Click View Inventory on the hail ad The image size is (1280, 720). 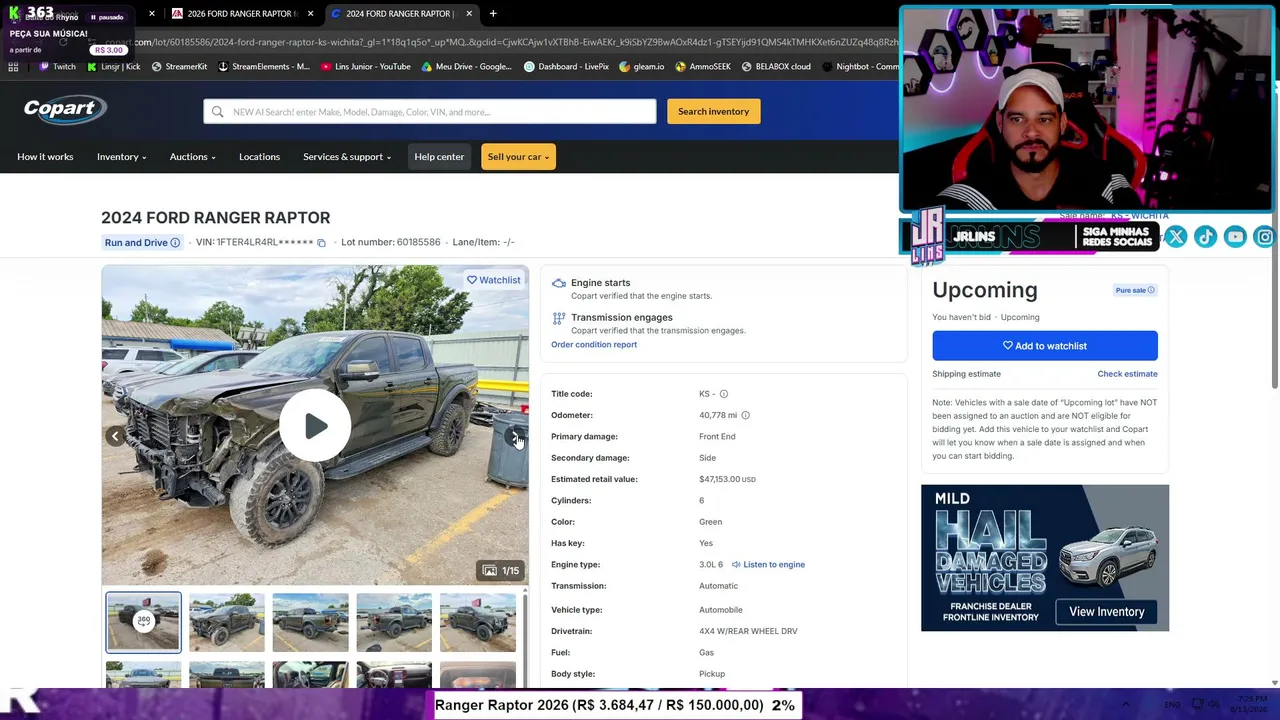[1106, 612]
